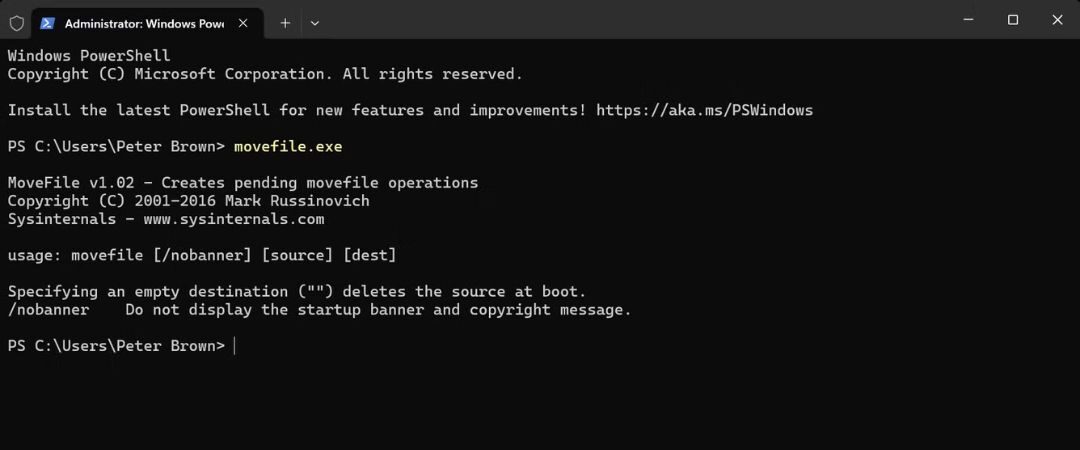Close the Windows Terminal window

point(1058,20)
